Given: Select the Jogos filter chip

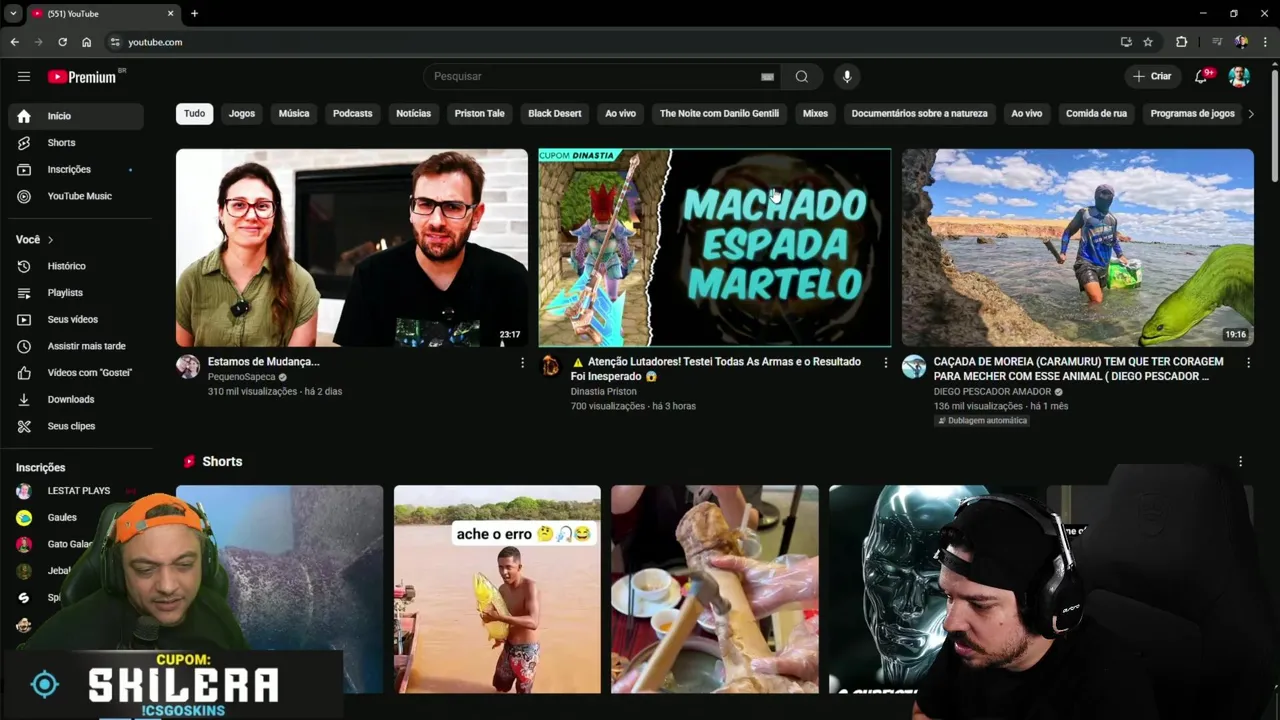Looking at the screenshot, I should click(x=242, y=114).
